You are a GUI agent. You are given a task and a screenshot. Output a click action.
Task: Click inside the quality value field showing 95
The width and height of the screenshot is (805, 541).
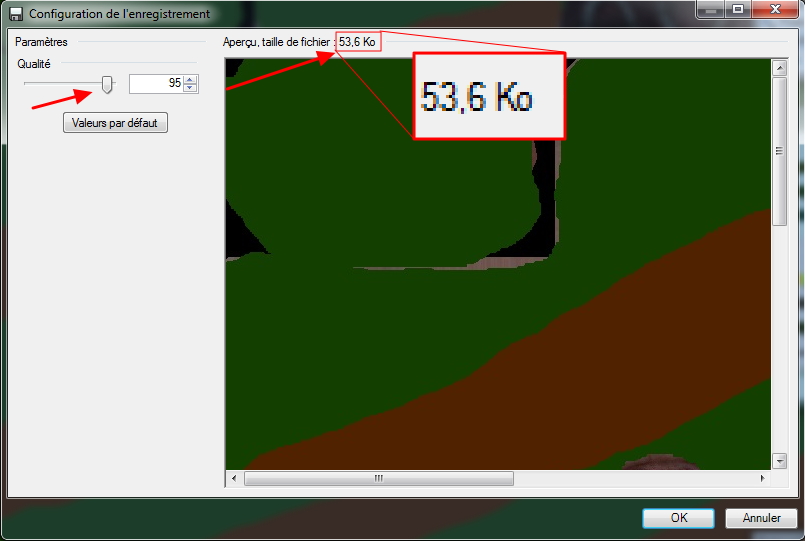(x=155, y=84)
